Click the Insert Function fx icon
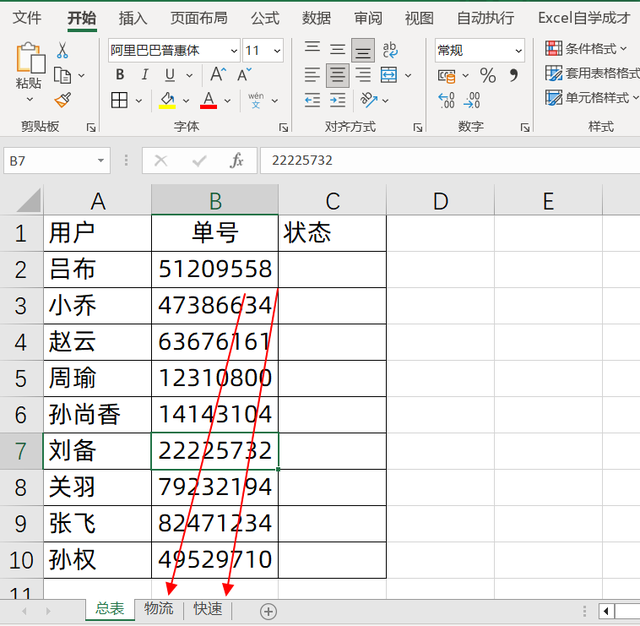Image resolution: width=640 pixels, height=626 pixels. 237,161
